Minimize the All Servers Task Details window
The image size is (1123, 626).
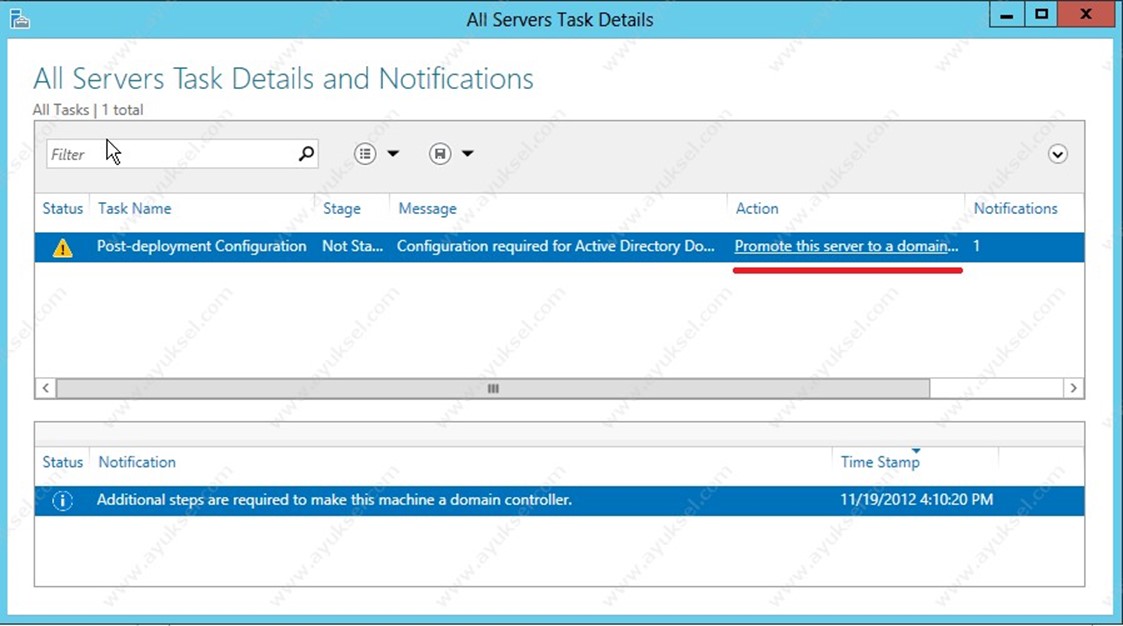coord(1006,15)
